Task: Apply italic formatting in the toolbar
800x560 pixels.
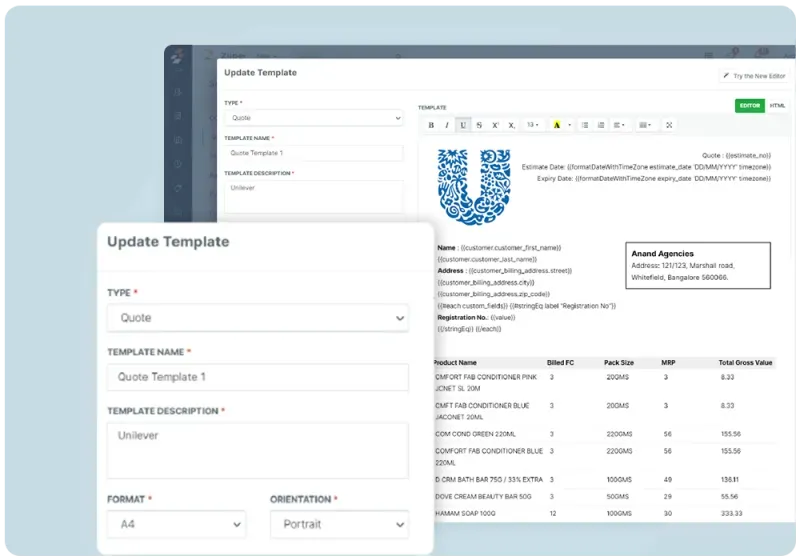Action: 447,125
